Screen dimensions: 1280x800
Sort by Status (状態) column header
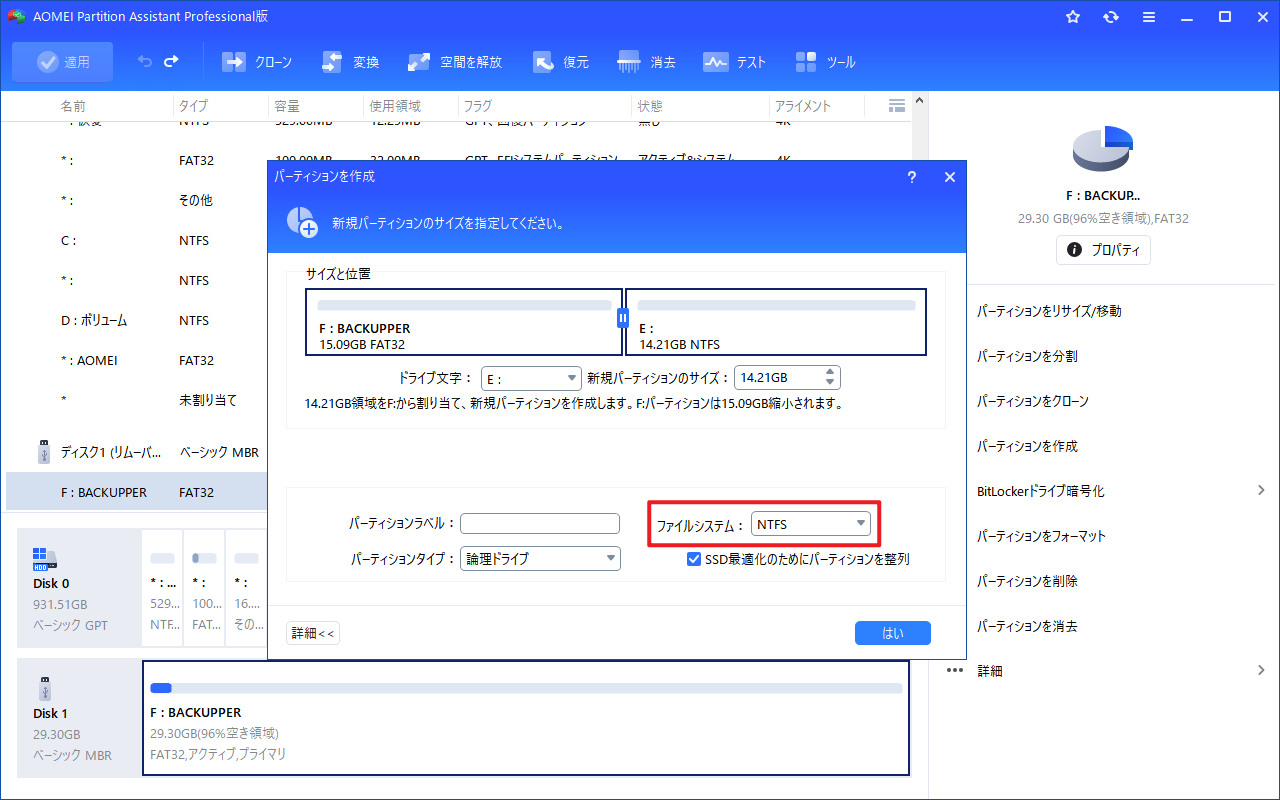point(649,106)
